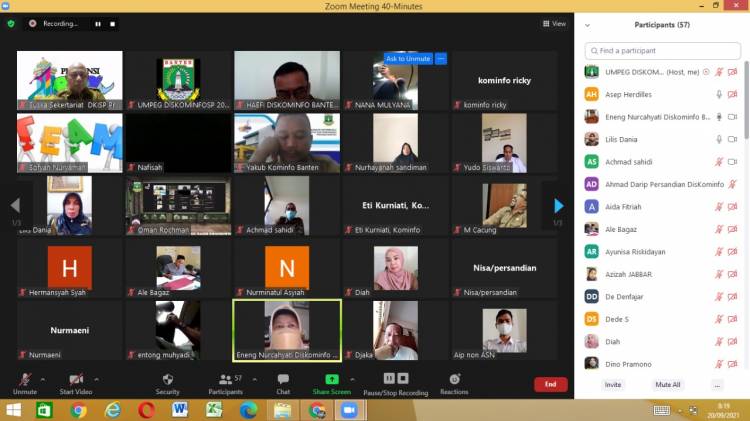750x421 pixels.
Task: Click the green encryption shield icon
Action: (x=11, y=23)
